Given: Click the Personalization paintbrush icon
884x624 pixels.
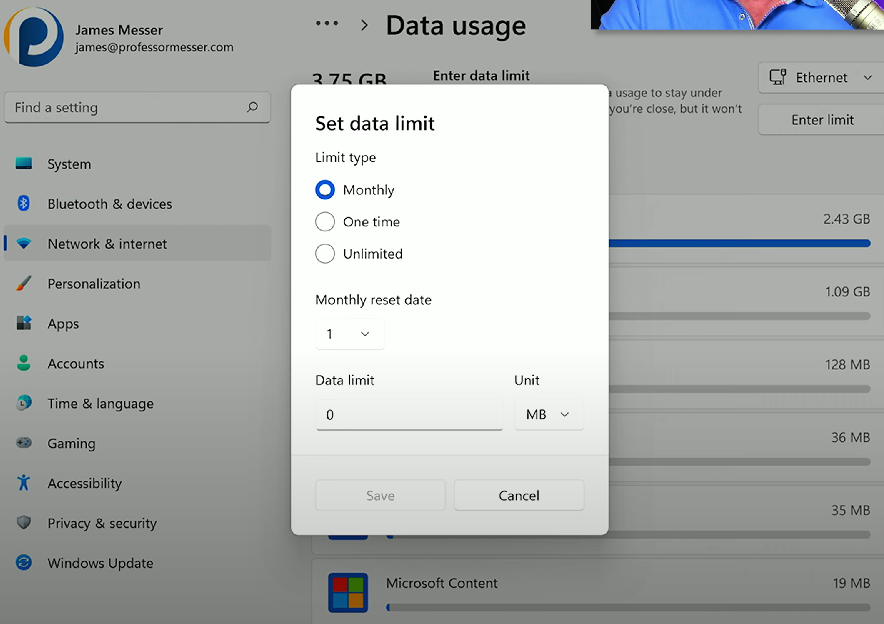Looking at the screenshot, I should 24,284.
